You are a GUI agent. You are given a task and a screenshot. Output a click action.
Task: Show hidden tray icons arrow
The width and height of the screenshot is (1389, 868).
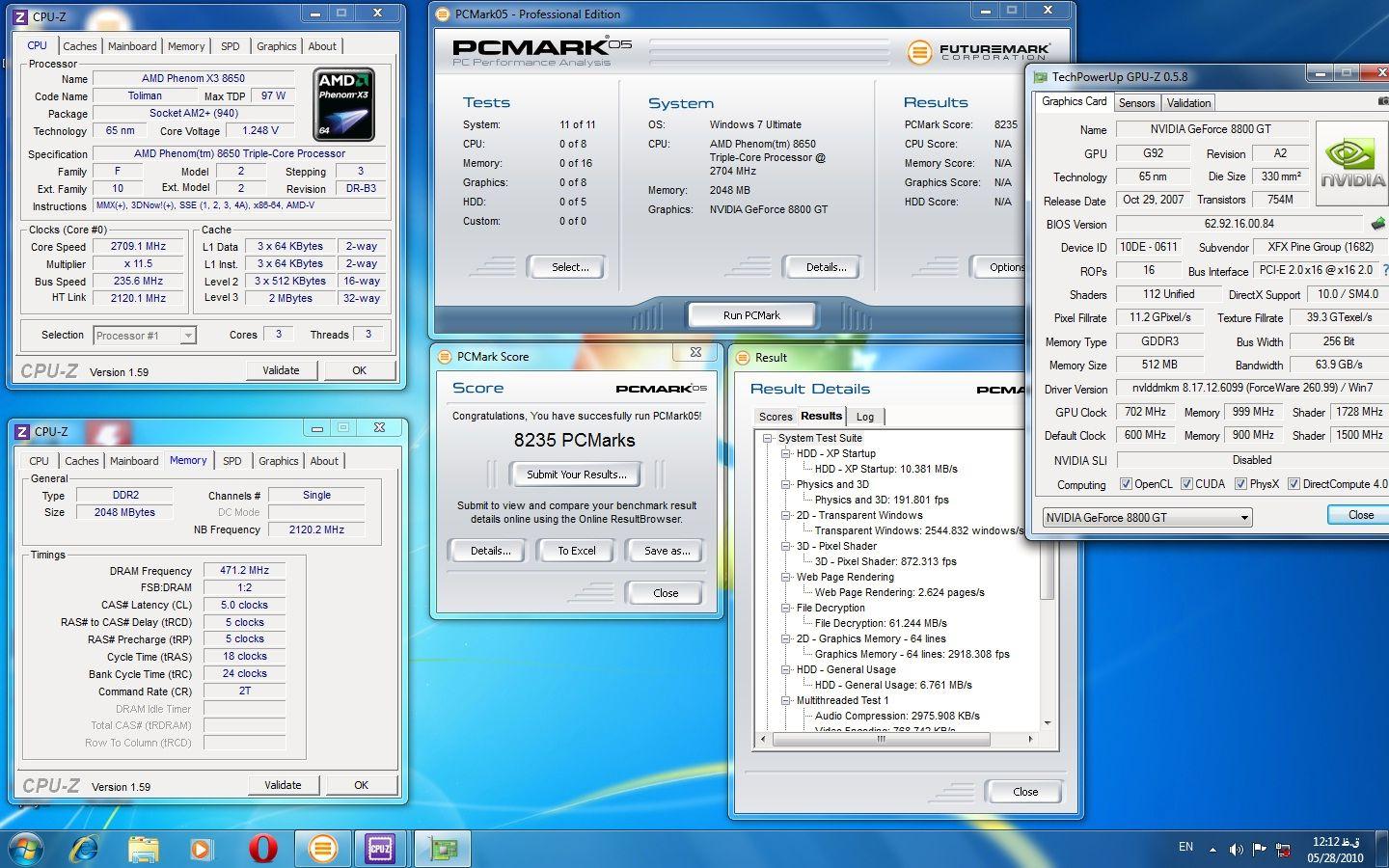point(1212,850)
